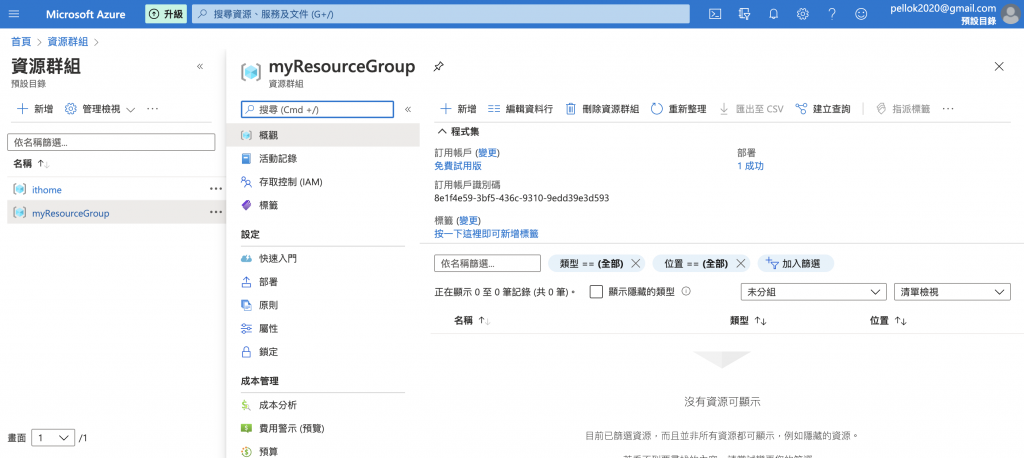The width and height of the screenshot is (1024, 458).
Task: Collapse the 程式集 section
Action: 458,131
